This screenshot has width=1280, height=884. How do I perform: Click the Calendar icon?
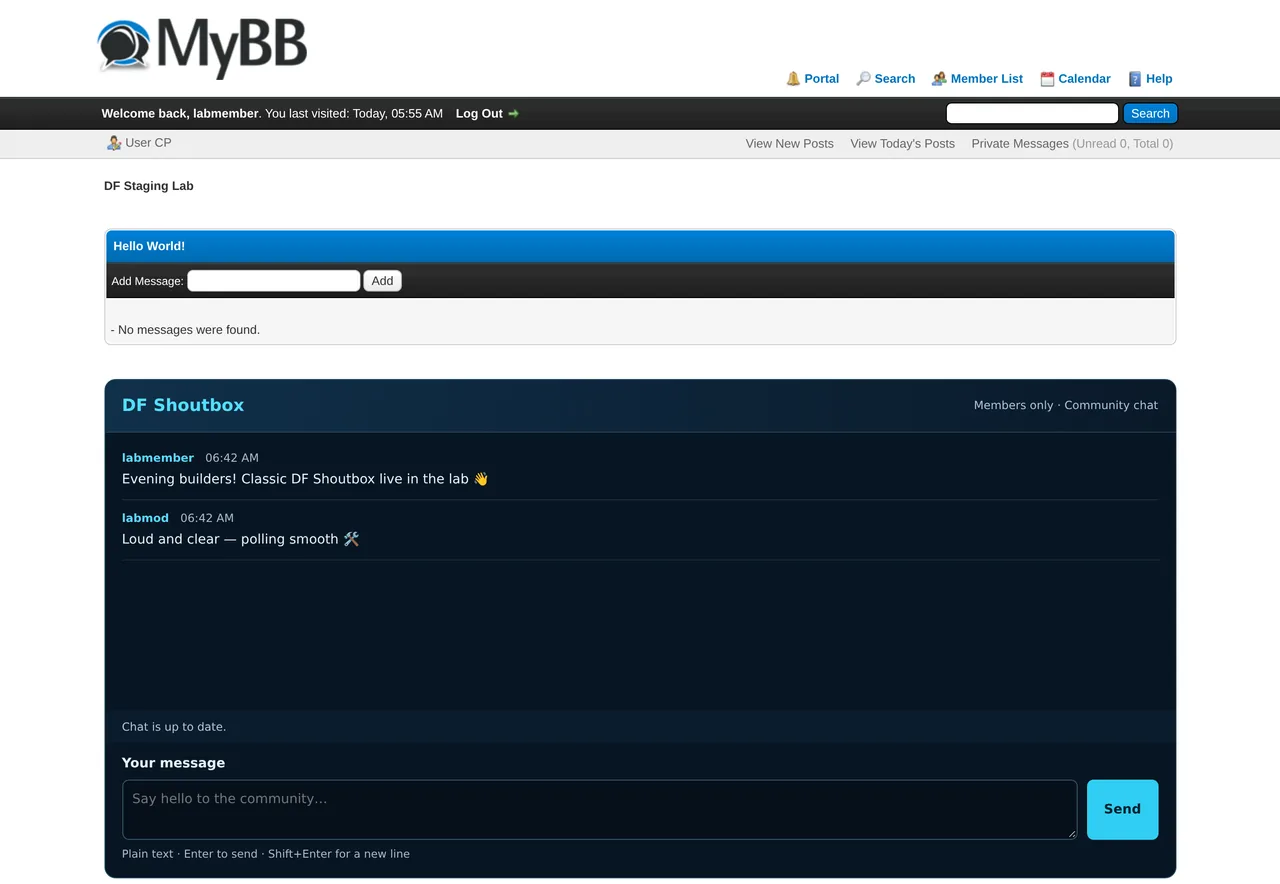1047,79
